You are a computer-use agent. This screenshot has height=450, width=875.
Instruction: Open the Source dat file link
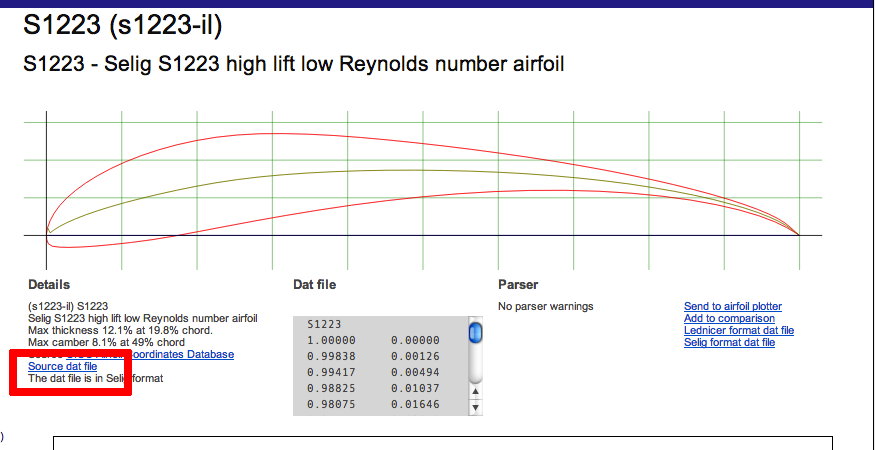[x=62, y=366]
